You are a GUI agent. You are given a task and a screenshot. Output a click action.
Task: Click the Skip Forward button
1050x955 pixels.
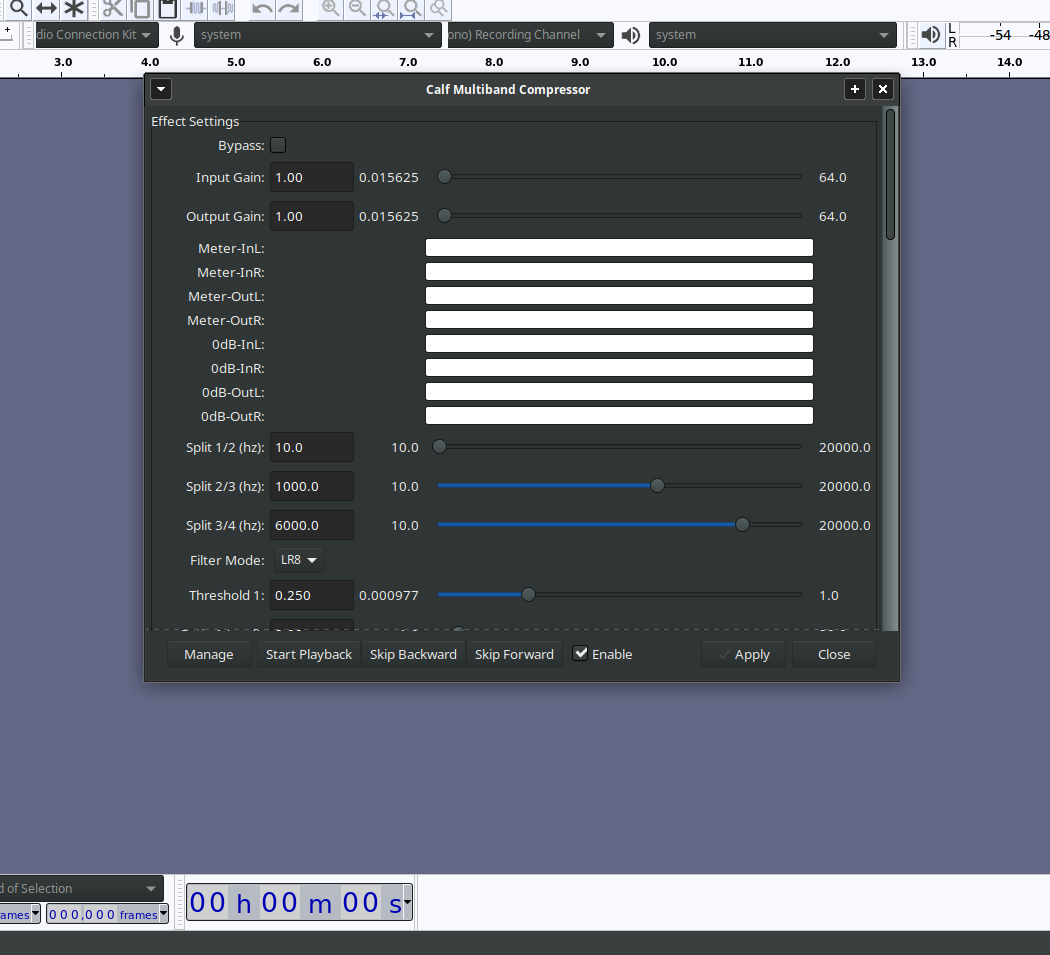[514, 654]
